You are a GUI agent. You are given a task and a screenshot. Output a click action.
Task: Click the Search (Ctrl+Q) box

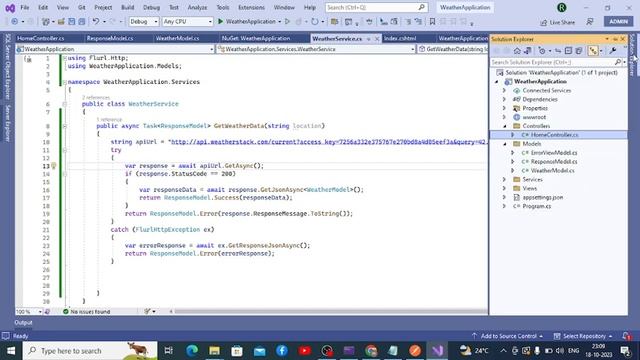coord(376,7)
